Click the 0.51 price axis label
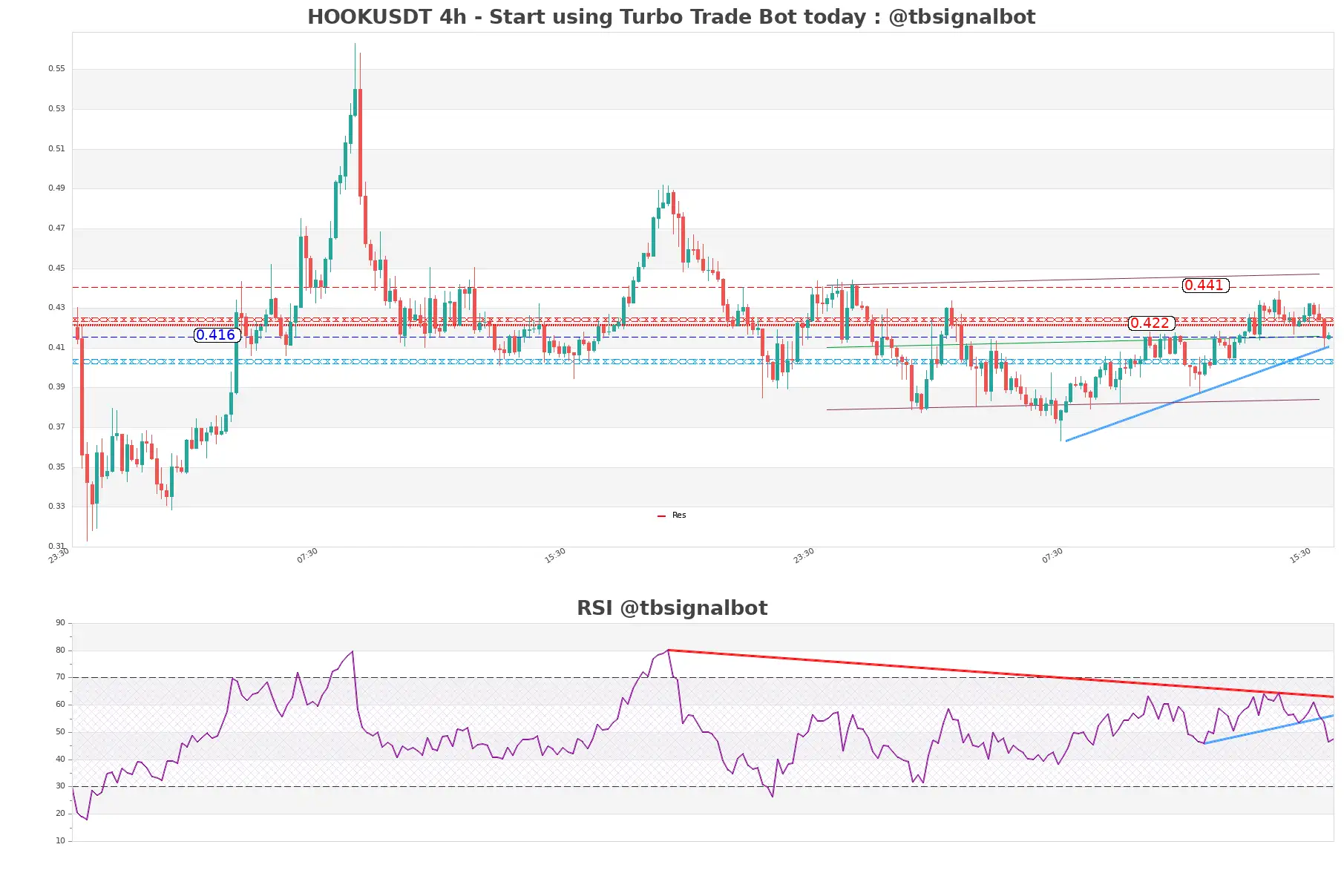Screen dimensions: 1344x896 (x=56, y=149)
